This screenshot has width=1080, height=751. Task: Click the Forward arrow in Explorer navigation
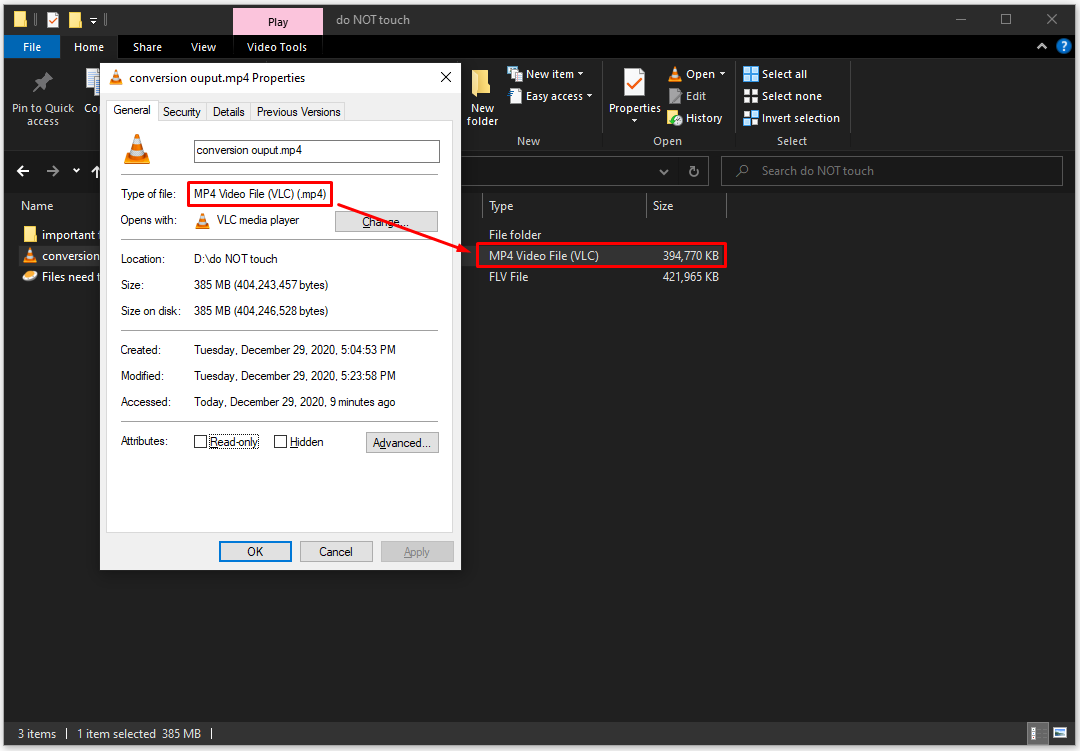[x=53, y=171]
